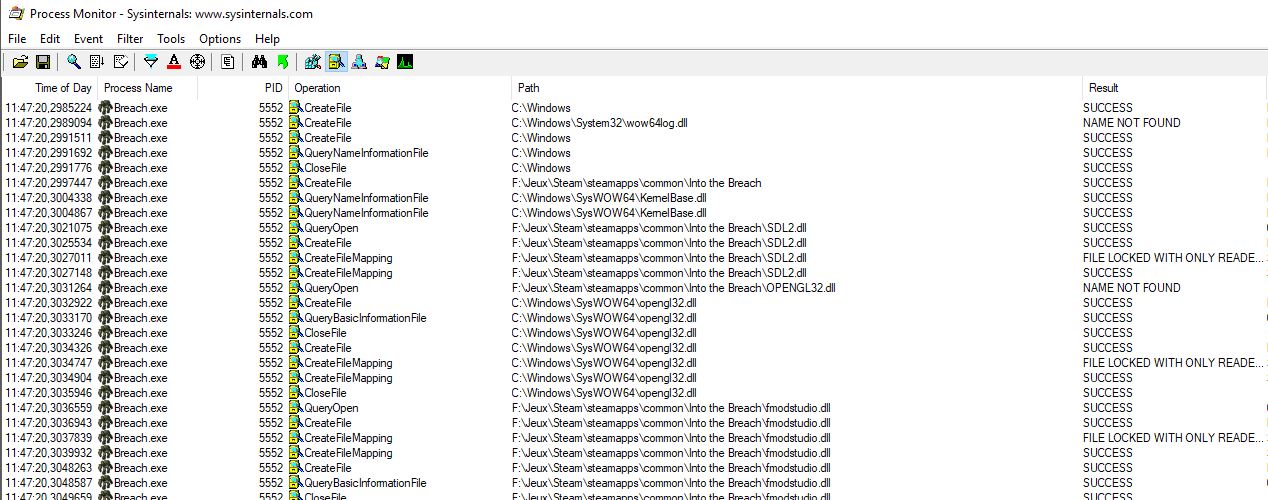The width and height of the screenshot is (1268, 500).
Task: Select QueryBasicInformationFile operation in row 11:47:20,3048587
Action: [x=365, y=483]
